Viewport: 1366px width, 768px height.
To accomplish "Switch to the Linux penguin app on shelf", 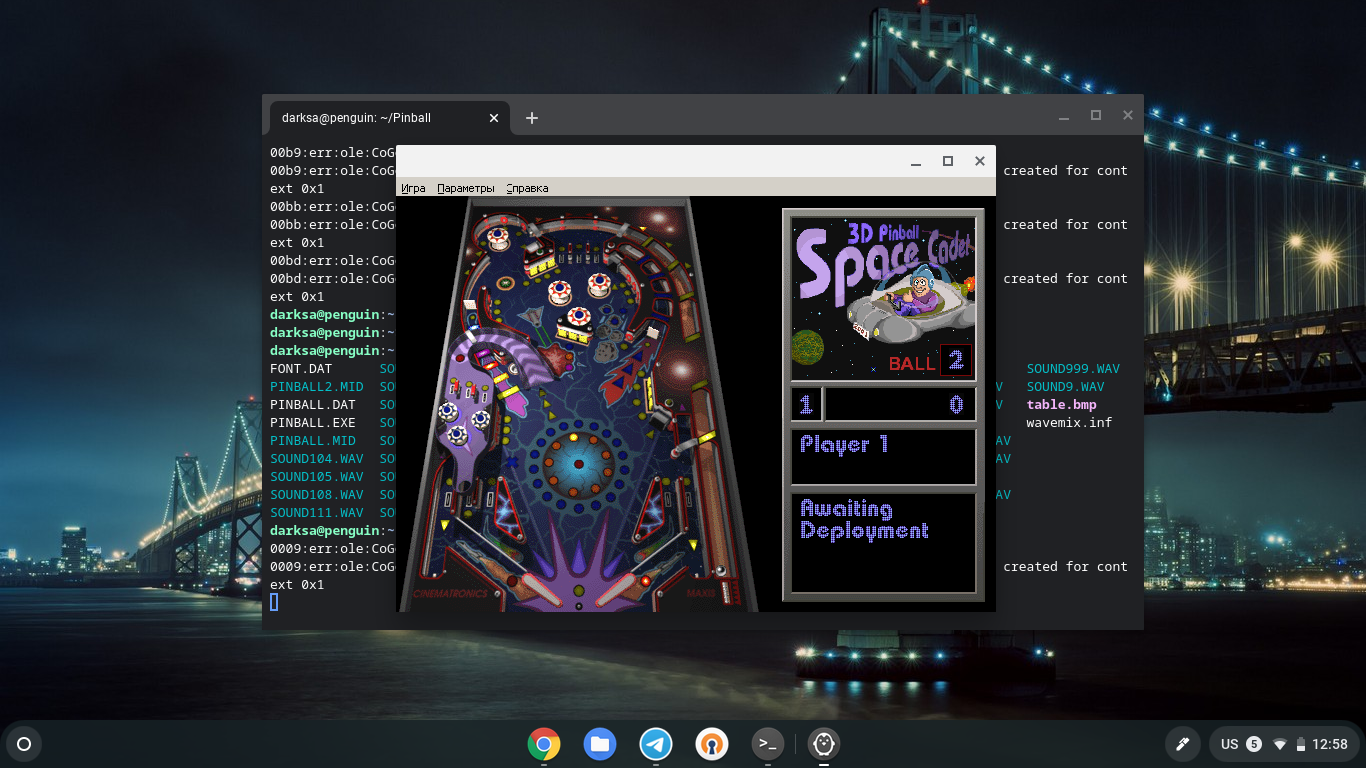I will point(824,744).
